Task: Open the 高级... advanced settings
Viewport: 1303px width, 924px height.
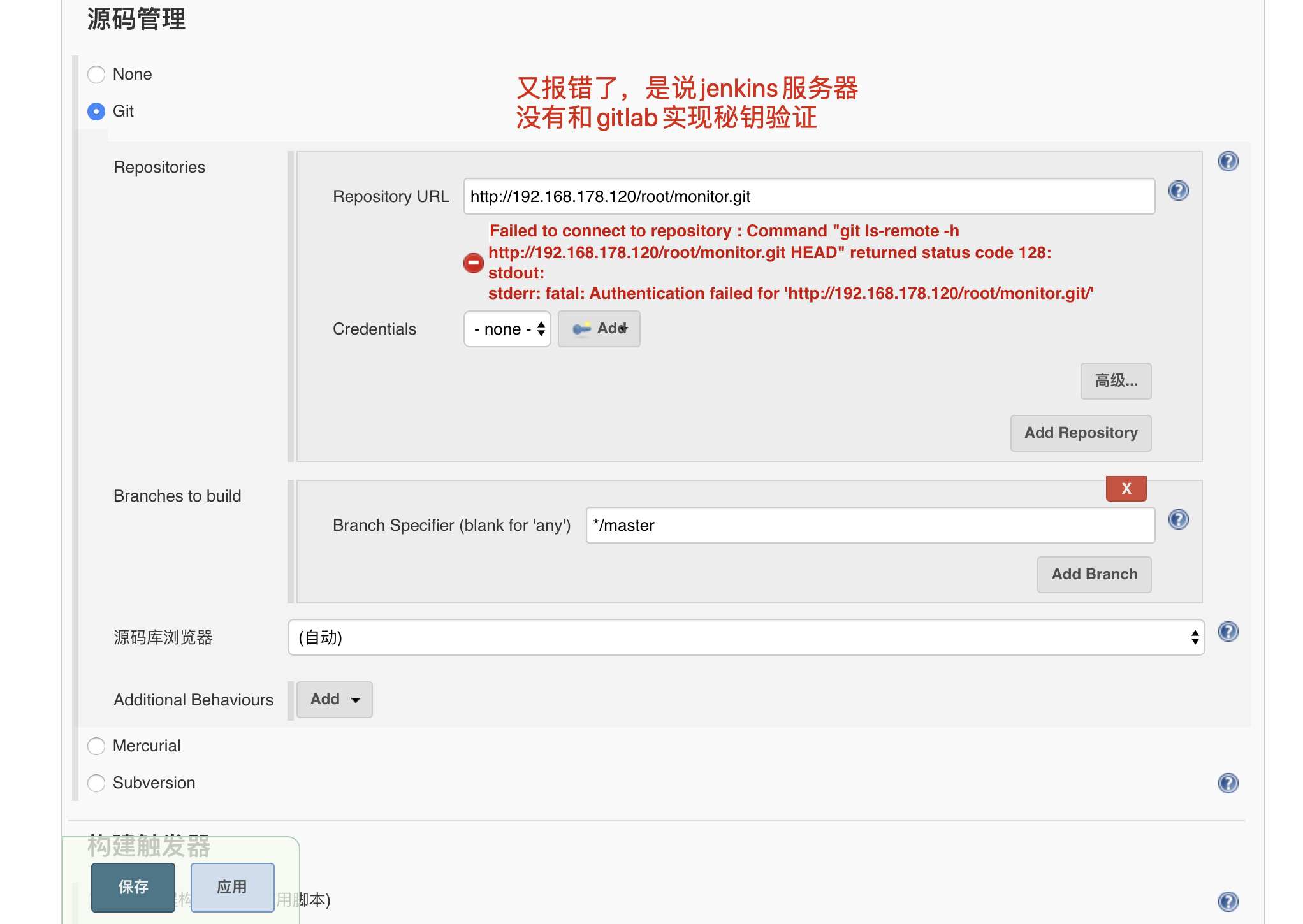Action: tap(1116, 381)
